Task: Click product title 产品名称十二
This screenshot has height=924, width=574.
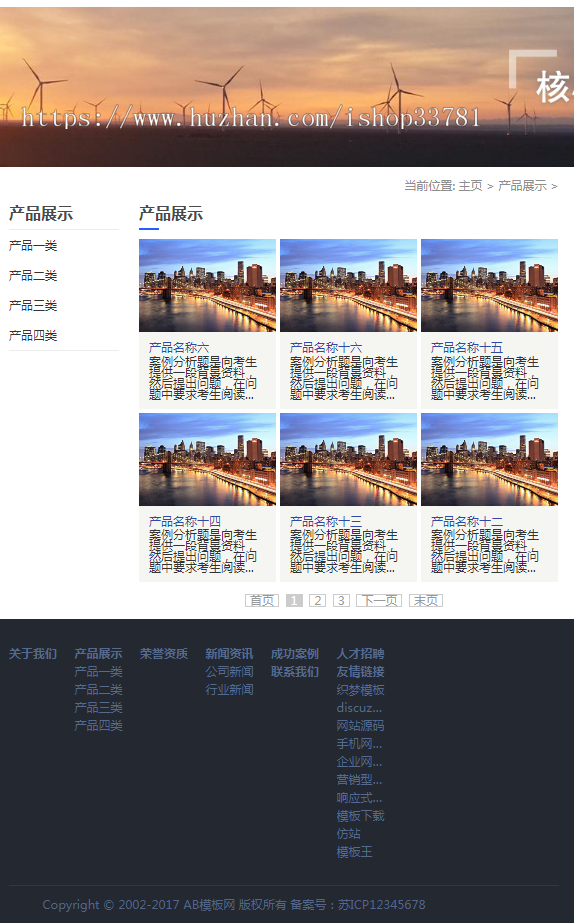Action: [467, 522]
